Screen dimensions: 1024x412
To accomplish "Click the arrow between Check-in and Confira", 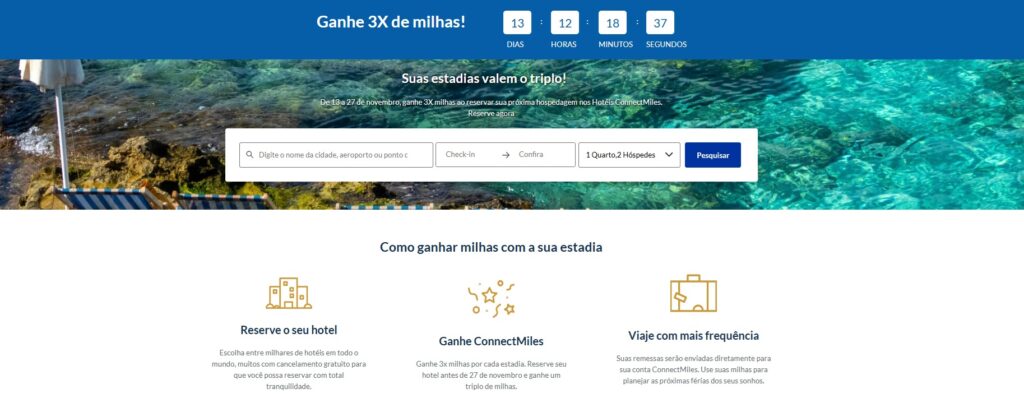I will [x=505, y=155].
